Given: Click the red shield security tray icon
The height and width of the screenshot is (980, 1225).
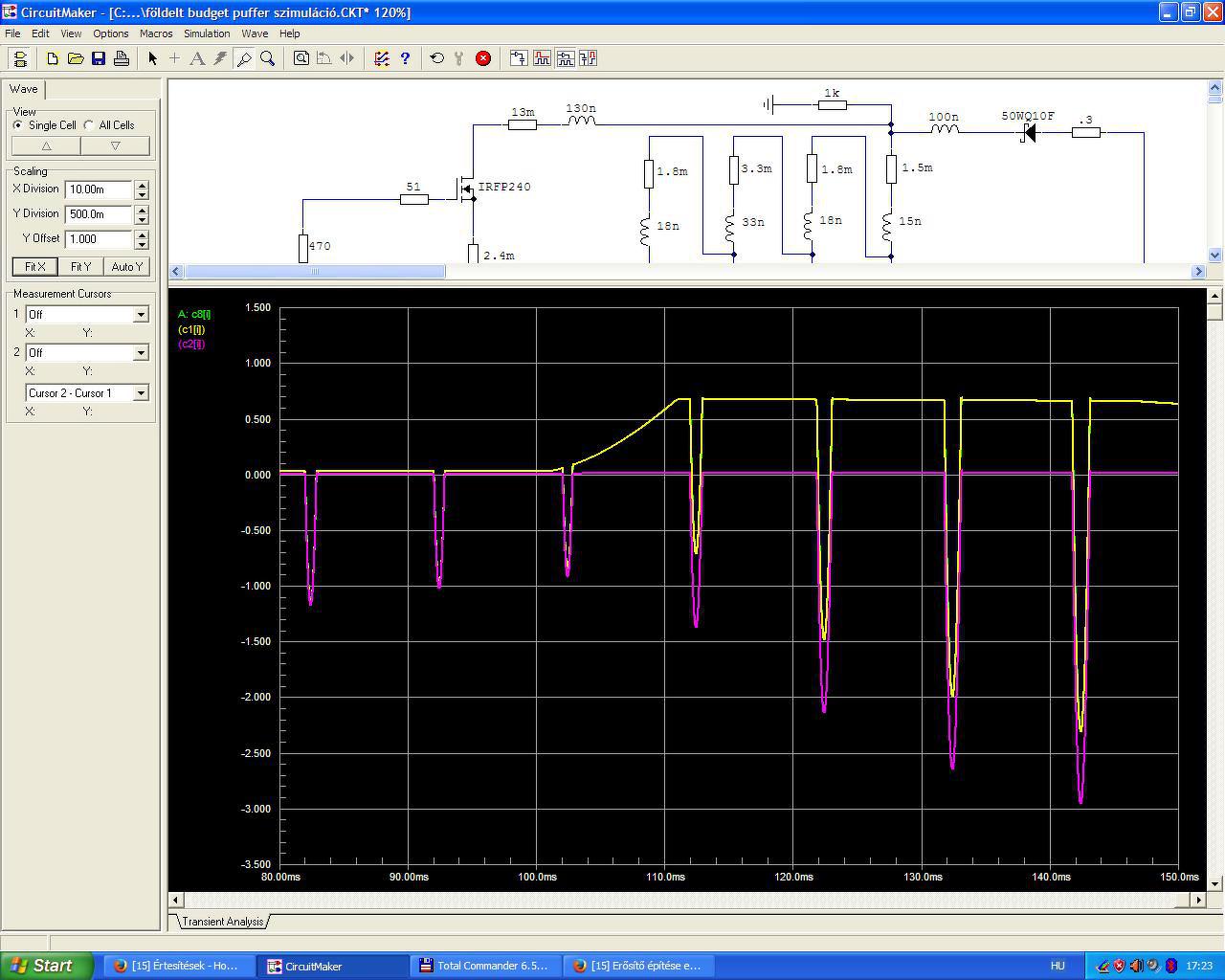Looking at the screenshot, I should (x=1119, y=966).
